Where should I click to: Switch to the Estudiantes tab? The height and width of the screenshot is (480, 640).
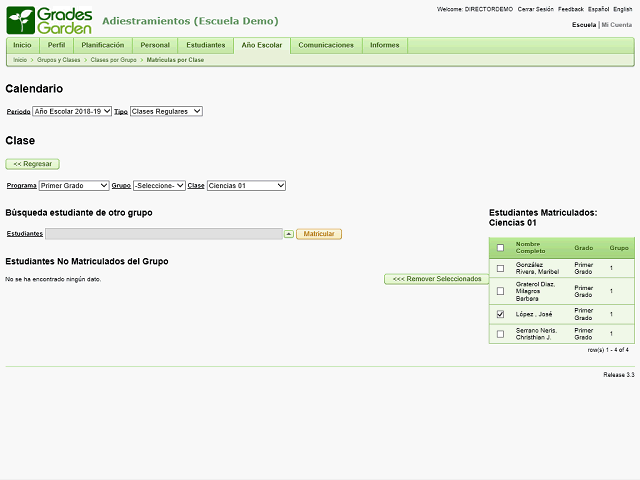coord(205,45)
